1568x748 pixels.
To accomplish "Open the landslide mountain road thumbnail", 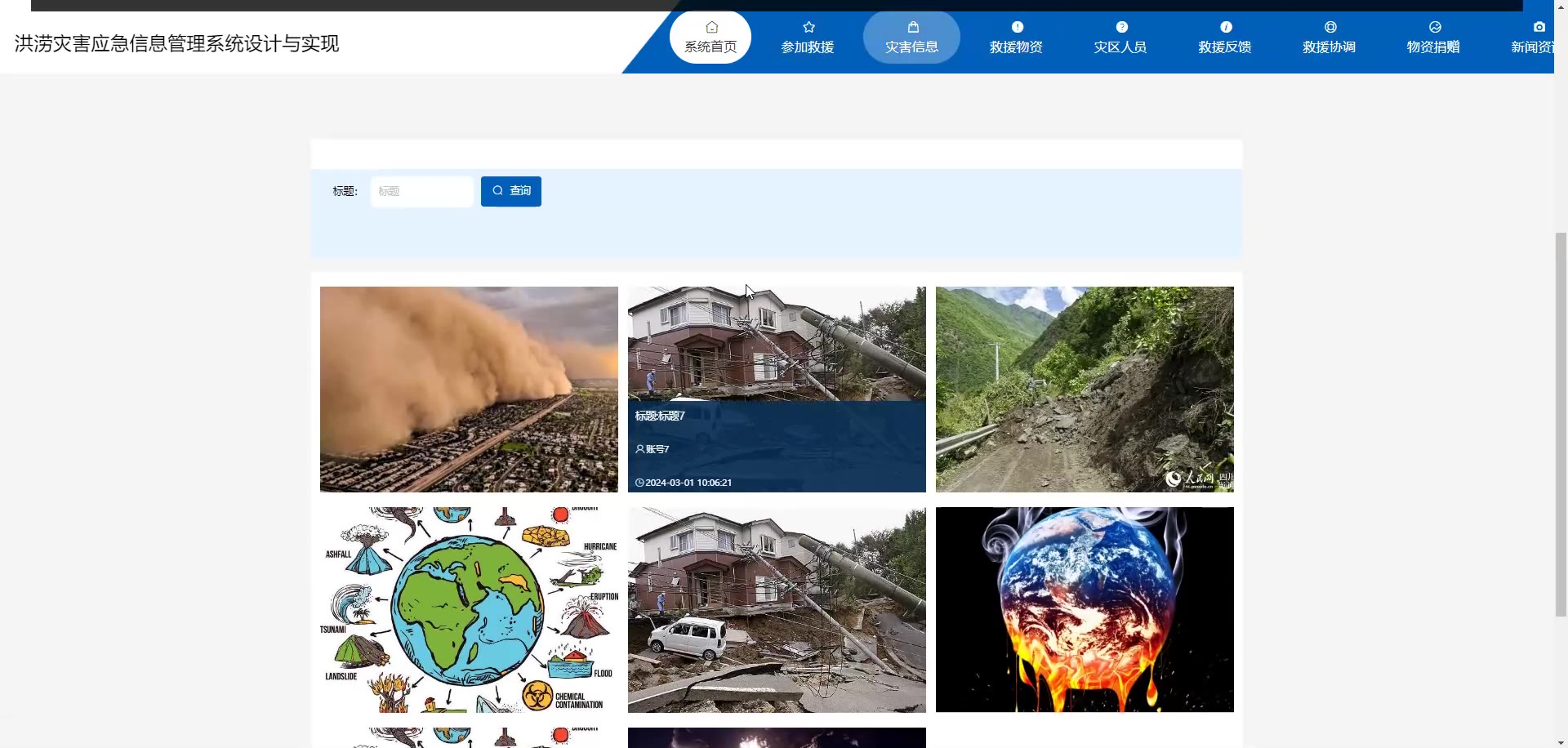I will [x=1085, y=389].
